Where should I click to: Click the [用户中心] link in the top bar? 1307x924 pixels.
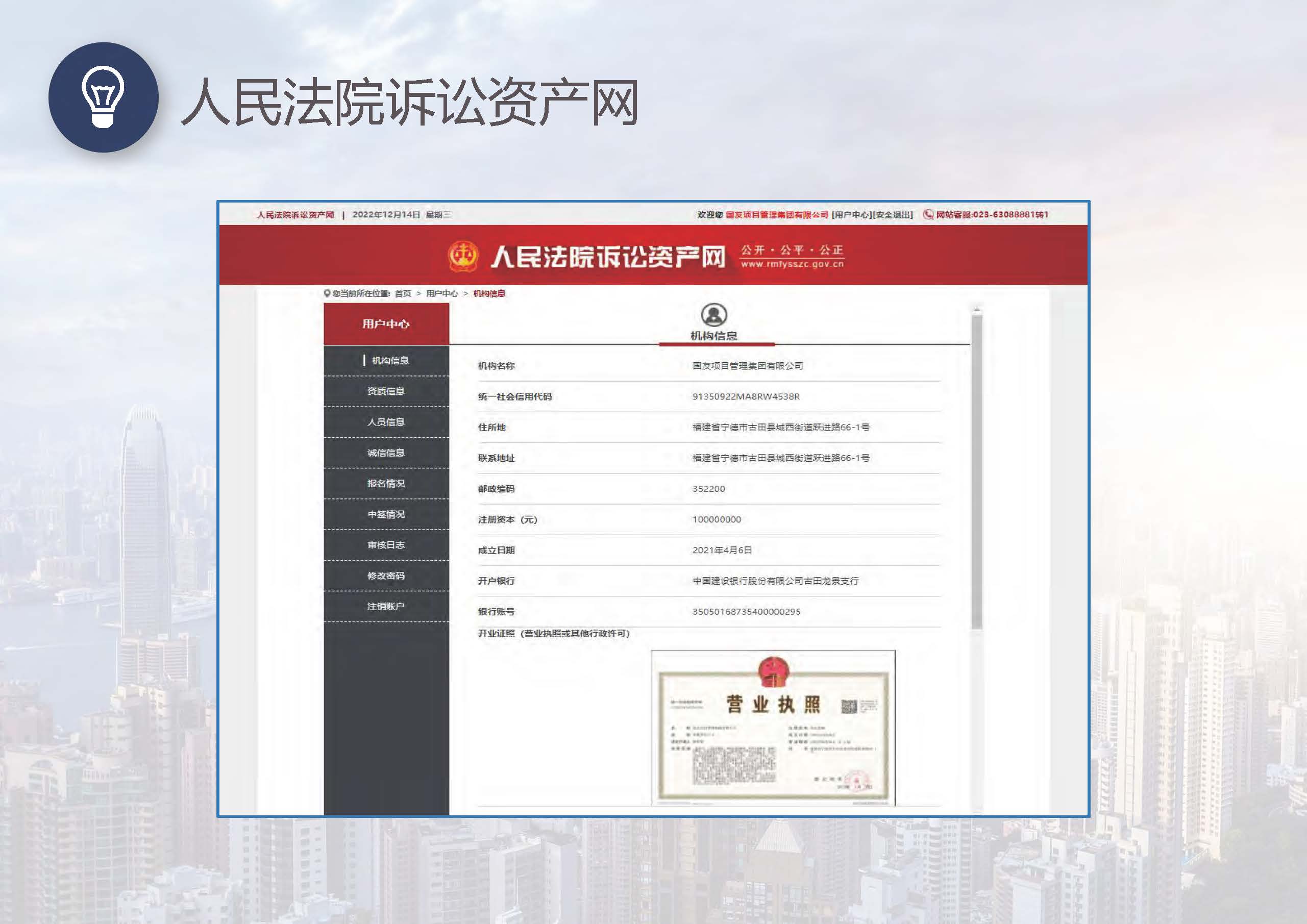pos(852,214)
